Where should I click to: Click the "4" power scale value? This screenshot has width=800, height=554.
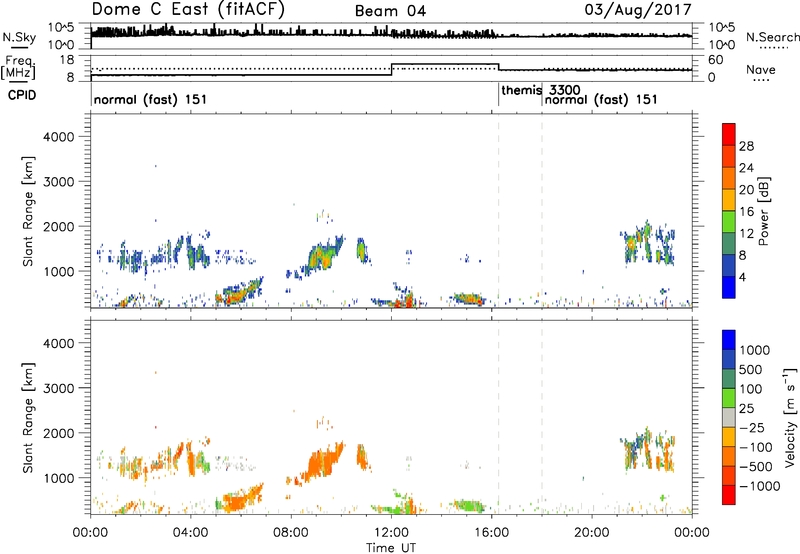point(742,277)
